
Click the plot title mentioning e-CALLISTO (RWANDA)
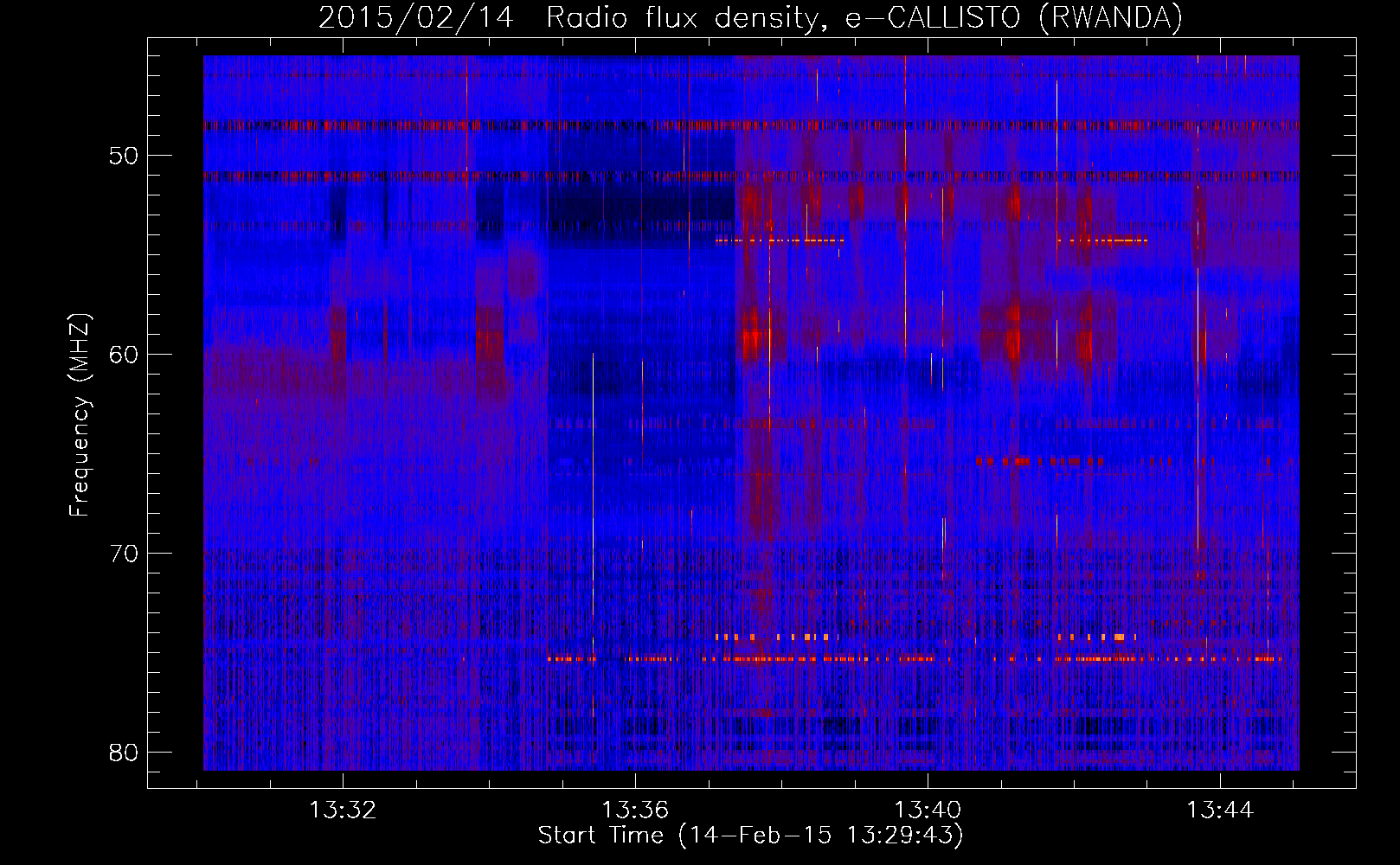[750, 17]
